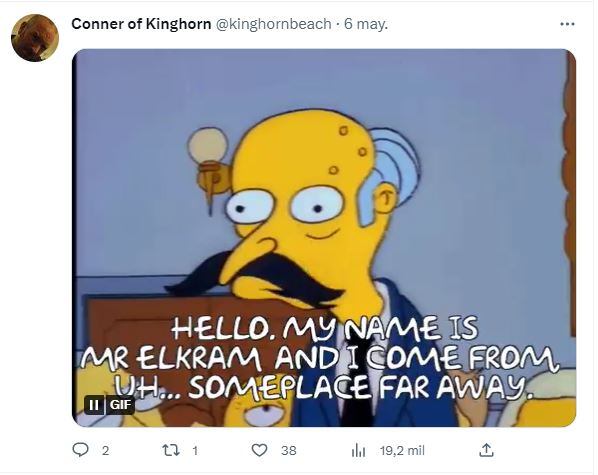The height and width of the screenshot is (475, 598).
Task: Click the 19,2 mil views count
Action: pos(402,451)
